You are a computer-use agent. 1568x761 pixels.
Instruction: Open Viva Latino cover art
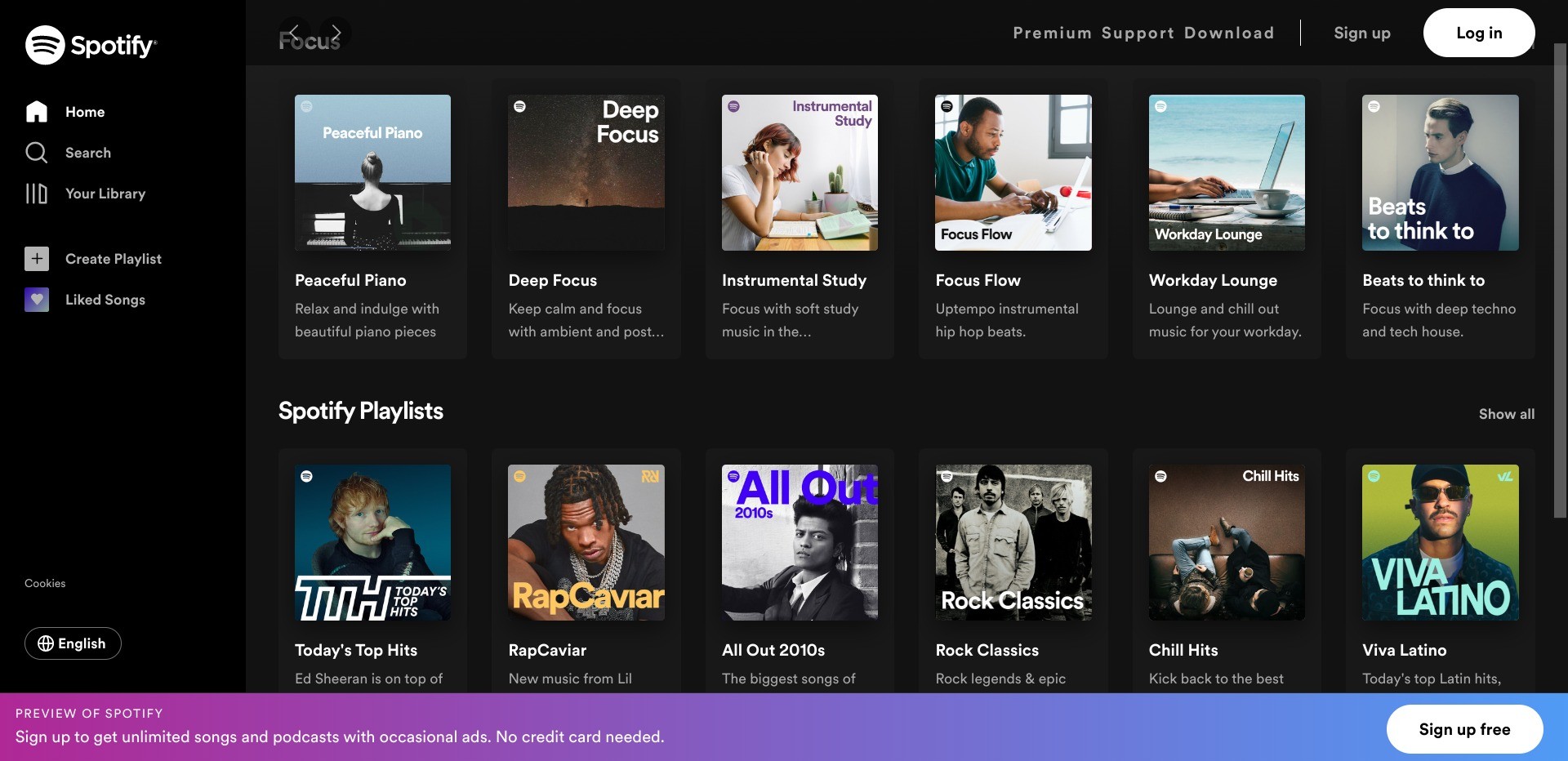point(1441,542)
